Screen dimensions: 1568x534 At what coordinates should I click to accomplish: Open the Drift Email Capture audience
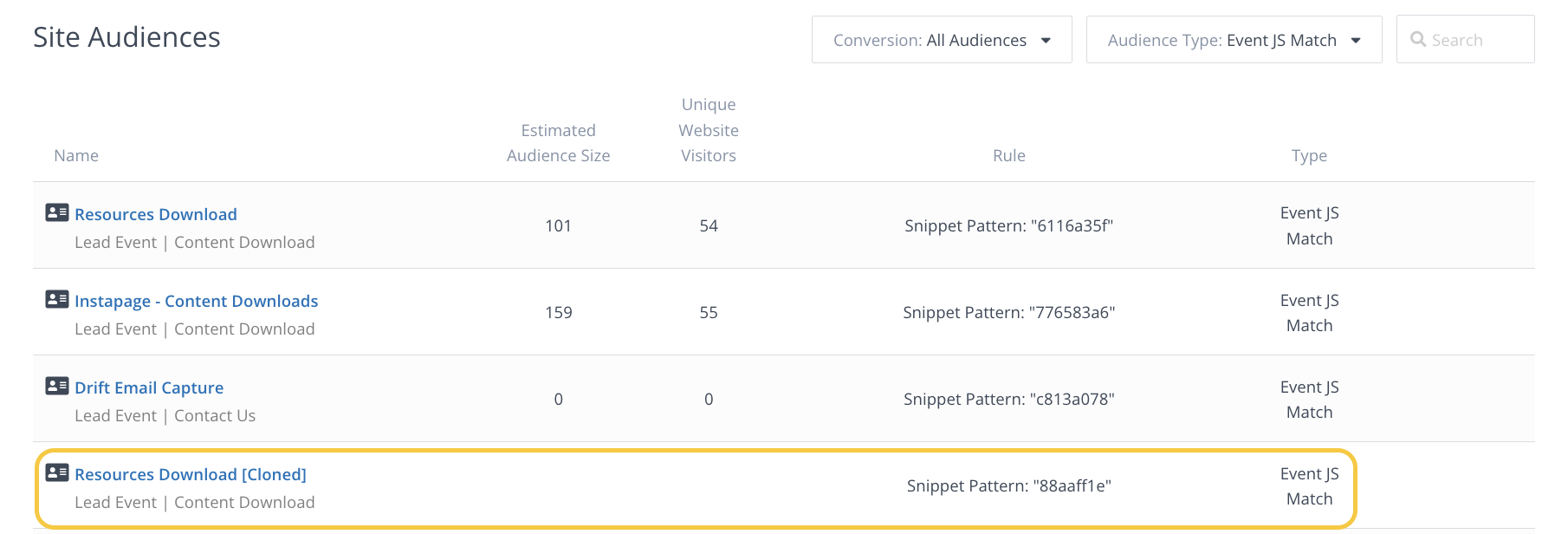149,387
